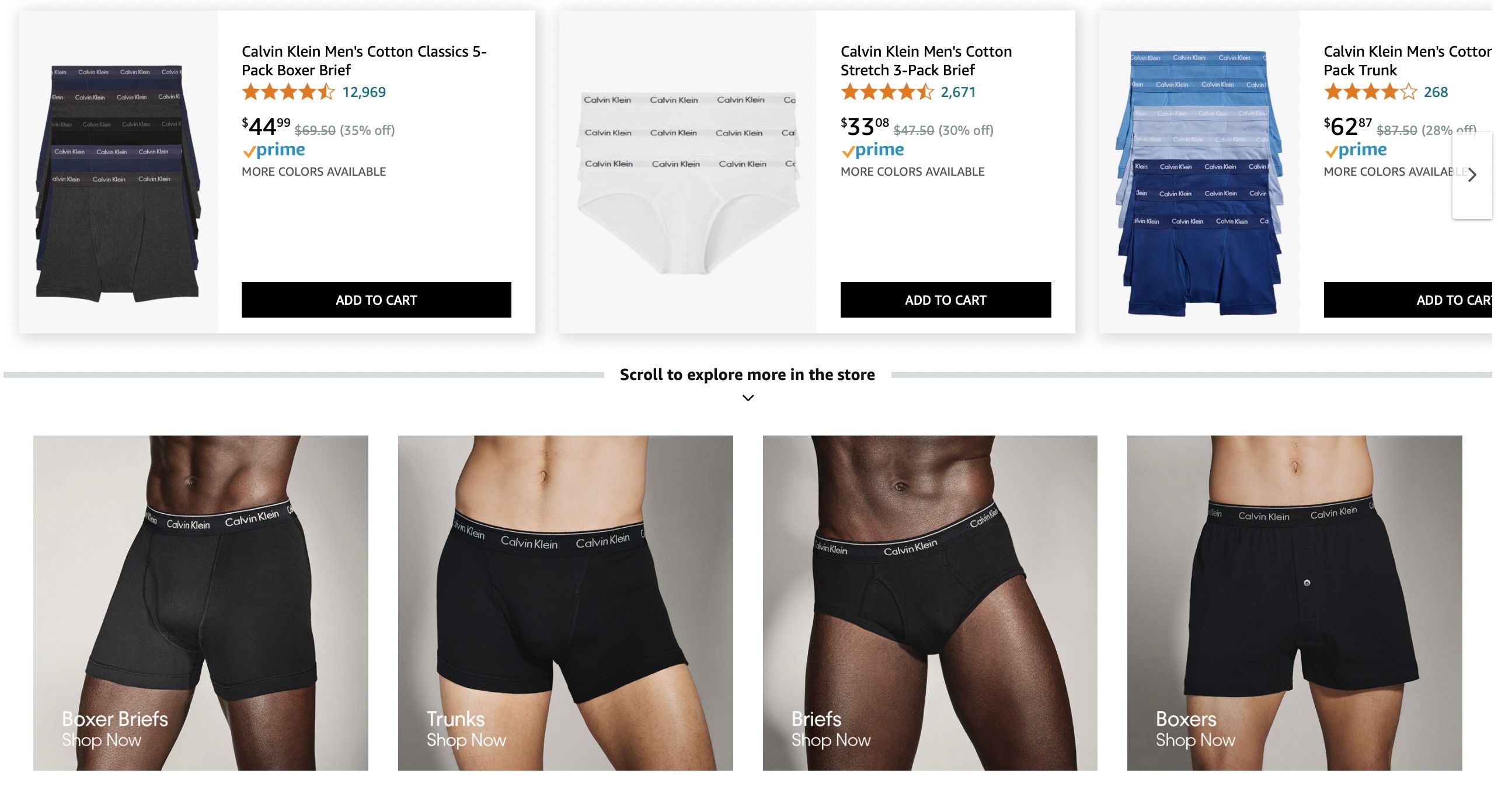Viewport: 1512px width, 787px height.
Task: View the 2,671 reviews link
Action: click(x=958, y=92)
